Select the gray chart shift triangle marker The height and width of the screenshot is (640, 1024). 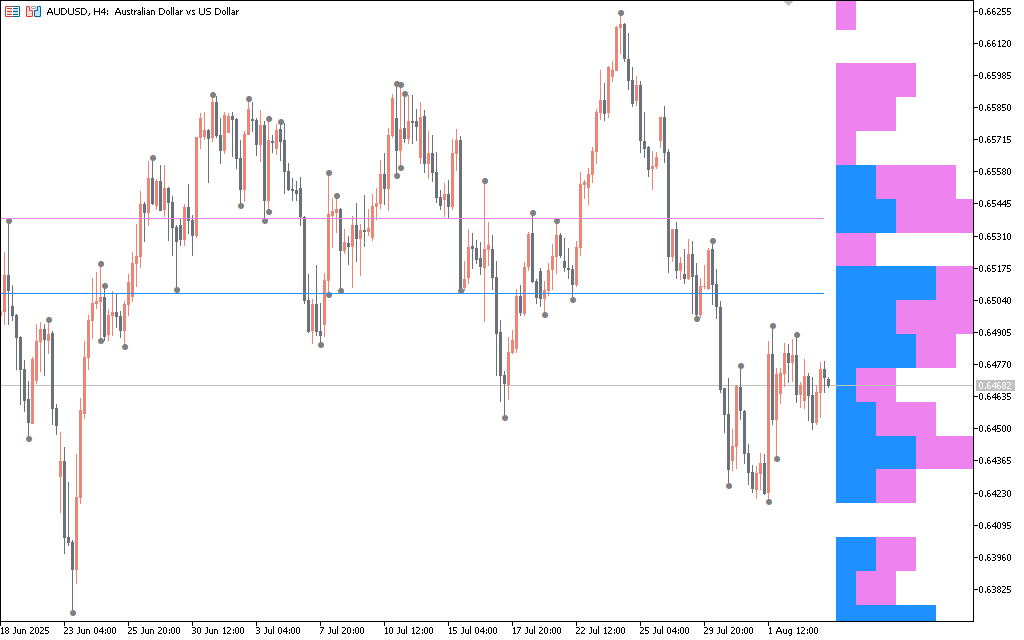[x=788, y=3]
